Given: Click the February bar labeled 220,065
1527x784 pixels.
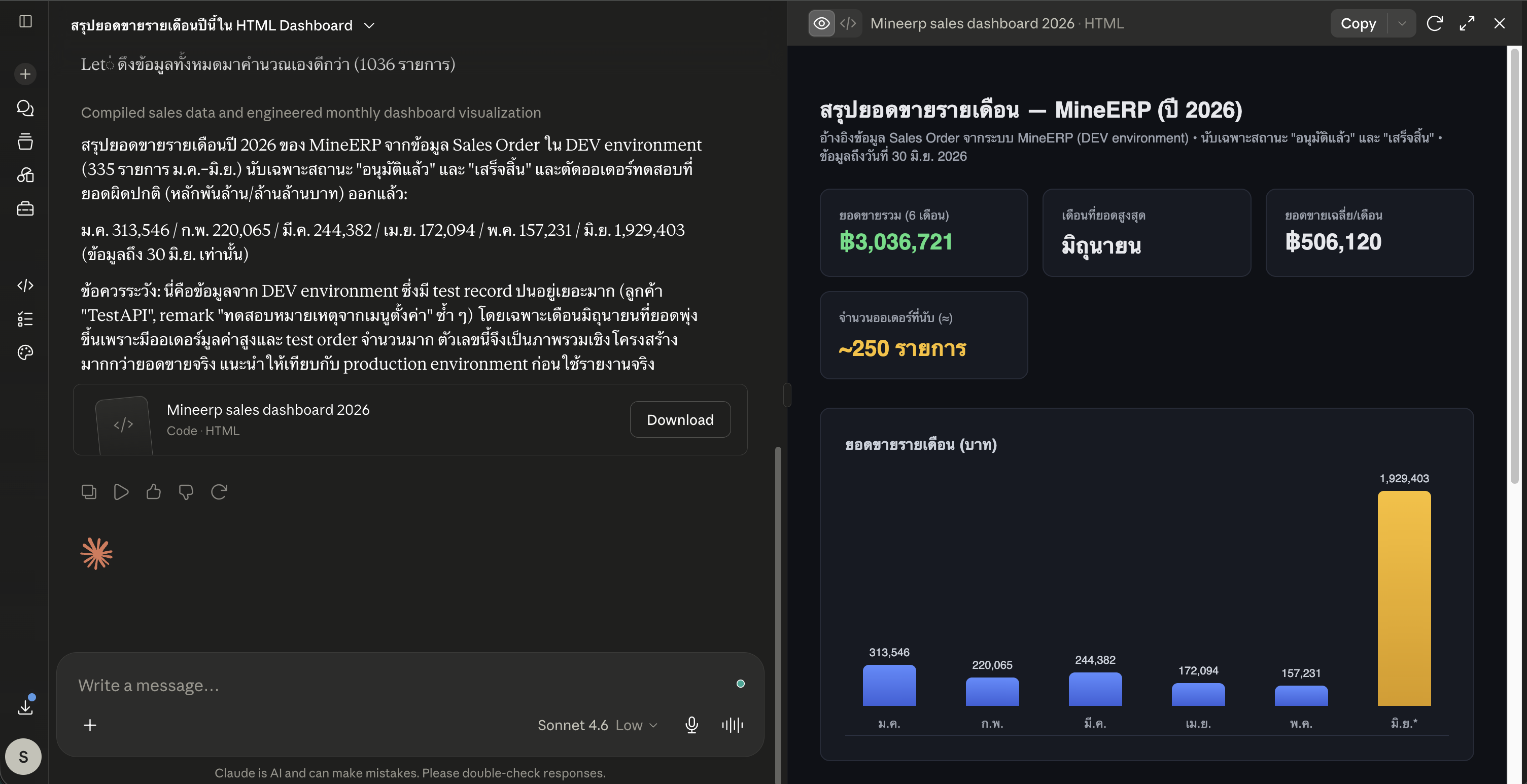Looking at the screenshot, I should click(x=992, y=692).
